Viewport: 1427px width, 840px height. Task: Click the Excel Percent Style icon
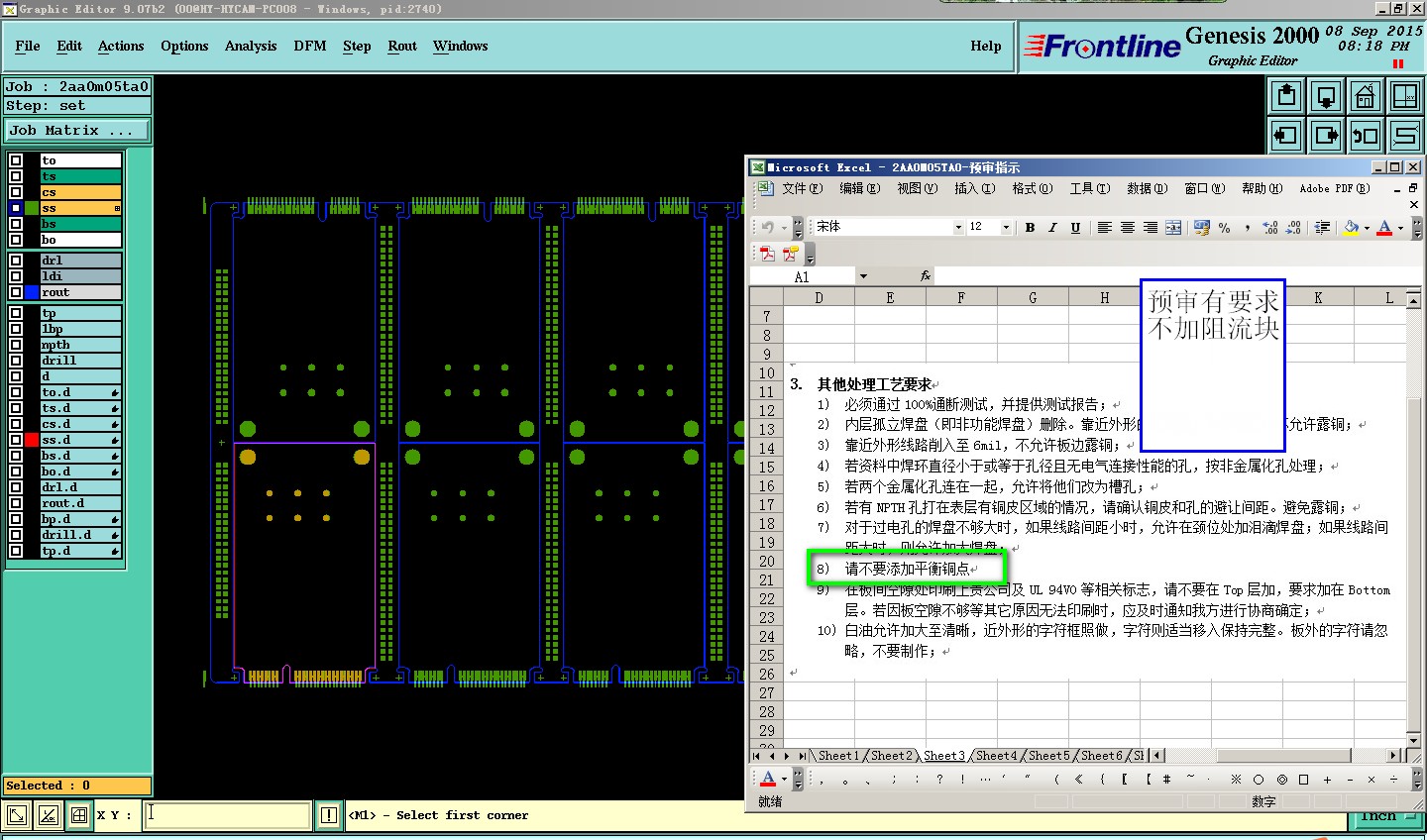(x=1225, y=228)
